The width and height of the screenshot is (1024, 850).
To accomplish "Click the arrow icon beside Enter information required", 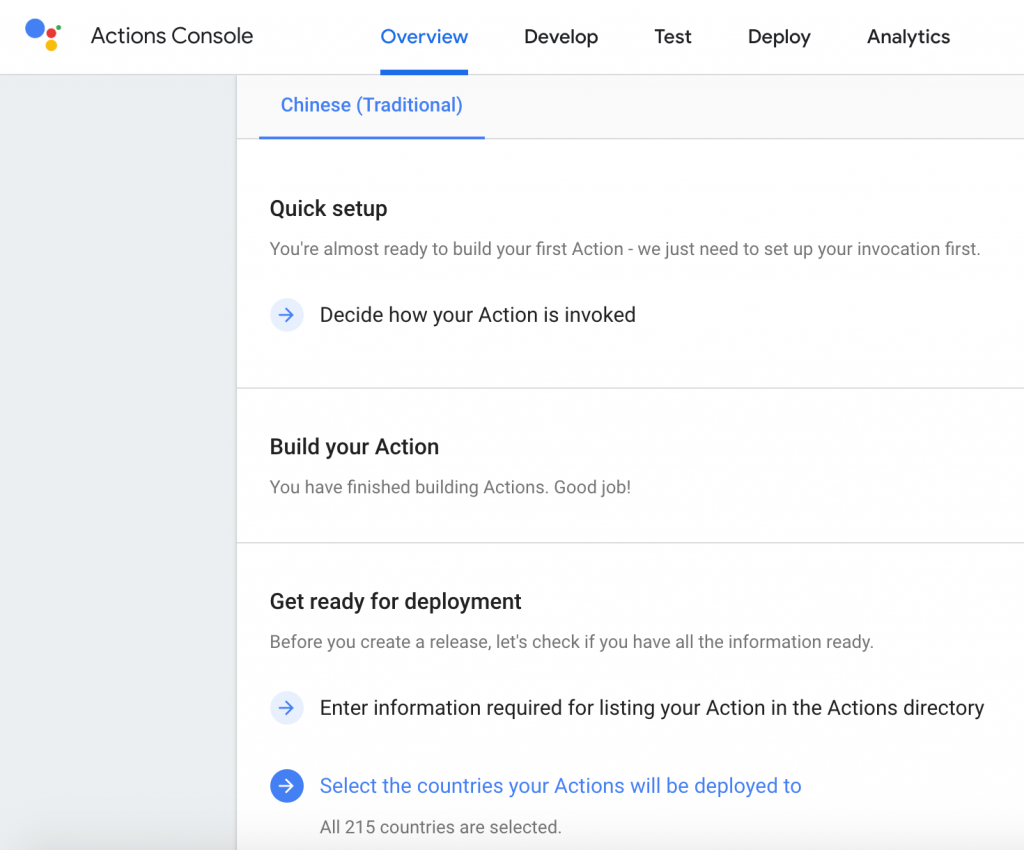I will (287, 708).
